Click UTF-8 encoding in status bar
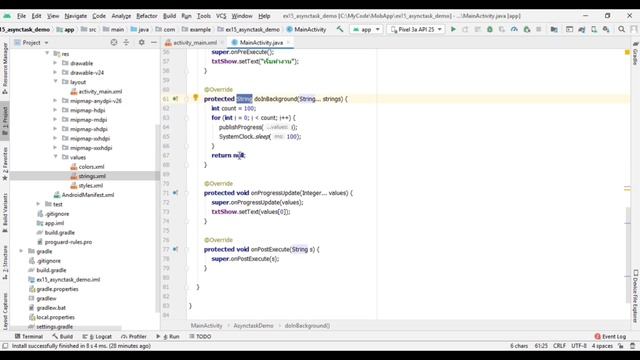 point(578,346)
